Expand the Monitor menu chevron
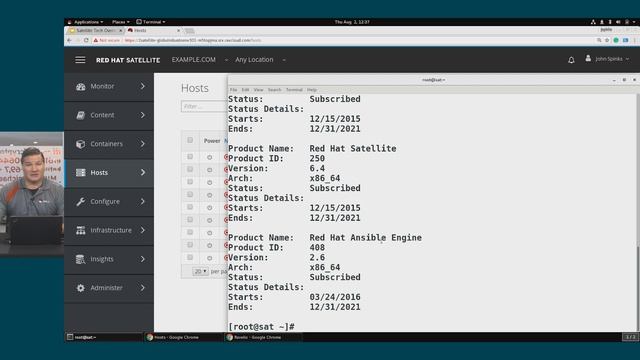Screen dimensions: 640x360 pos(142,87)
